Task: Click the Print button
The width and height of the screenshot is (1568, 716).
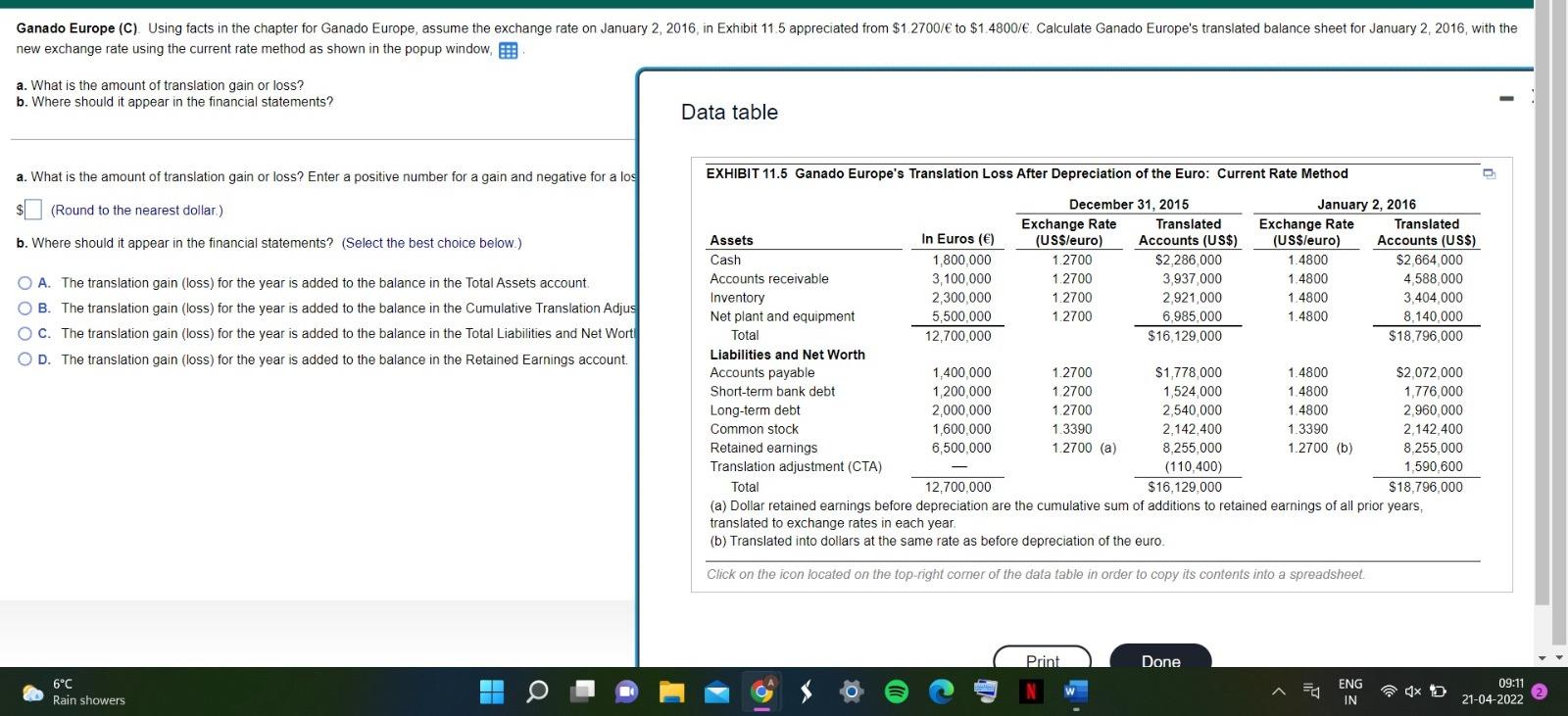Action: coord(1042,658)
